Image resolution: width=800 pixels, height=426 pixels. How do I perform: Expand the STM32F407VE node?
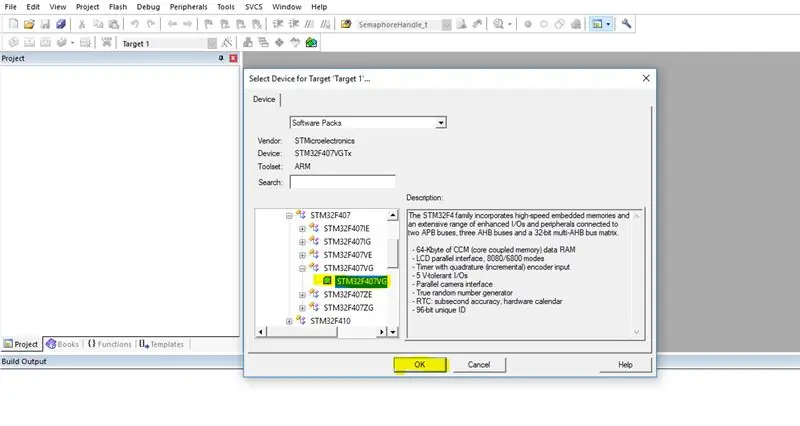pos(302,256)
